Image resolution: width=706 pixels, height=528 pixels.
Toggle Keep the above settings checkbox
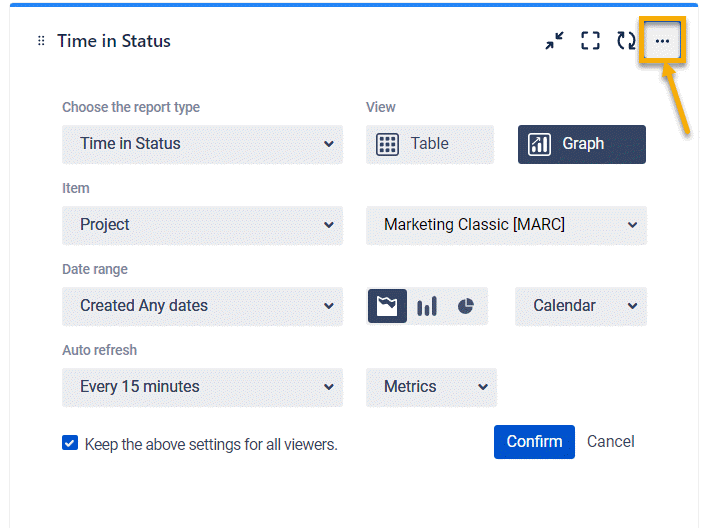(x=70, y=443)
